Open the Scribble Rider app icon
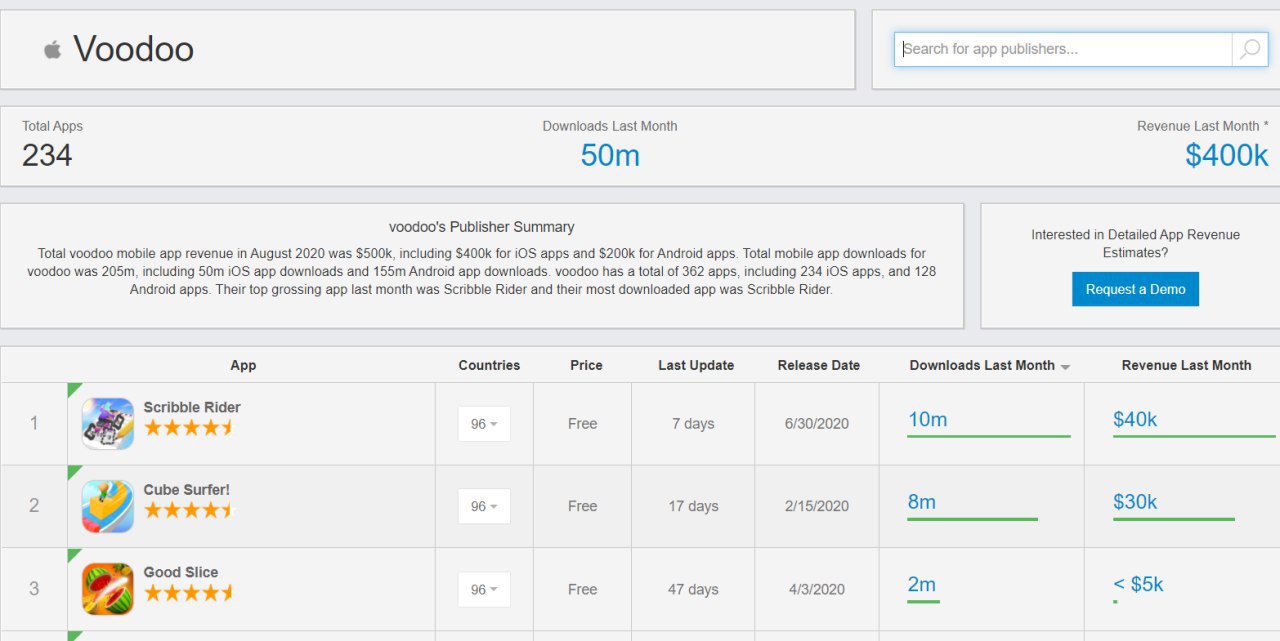 [x=108, y=423]
